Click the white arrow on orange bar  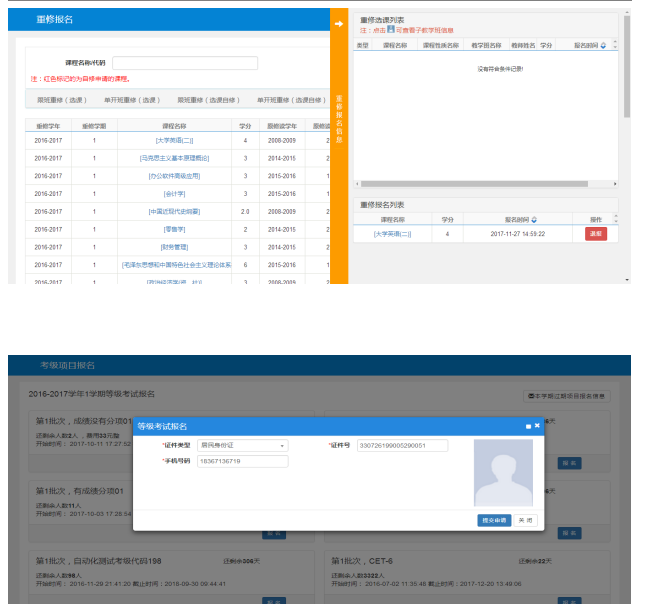[339, 22]
